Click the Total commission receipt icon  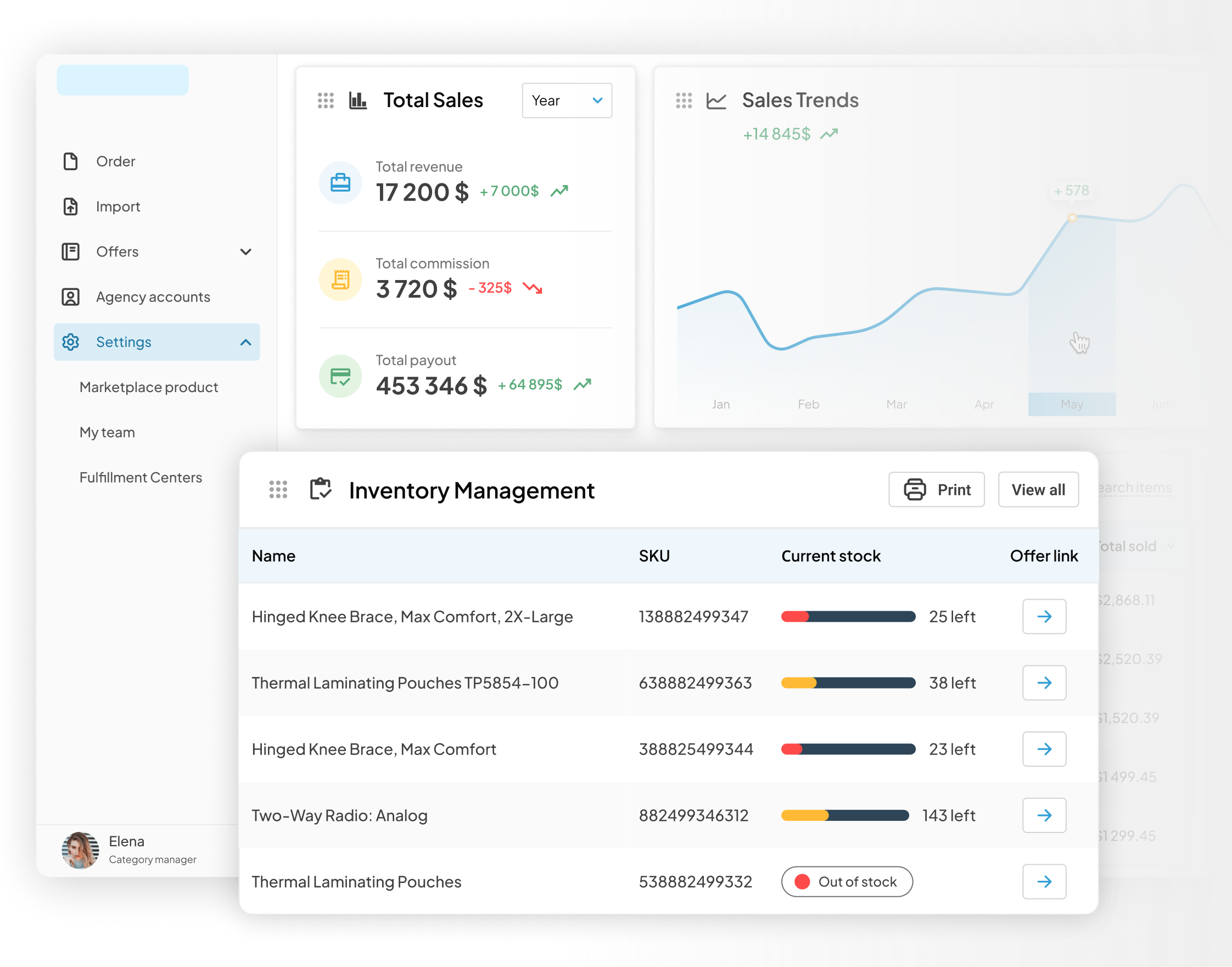340,280
